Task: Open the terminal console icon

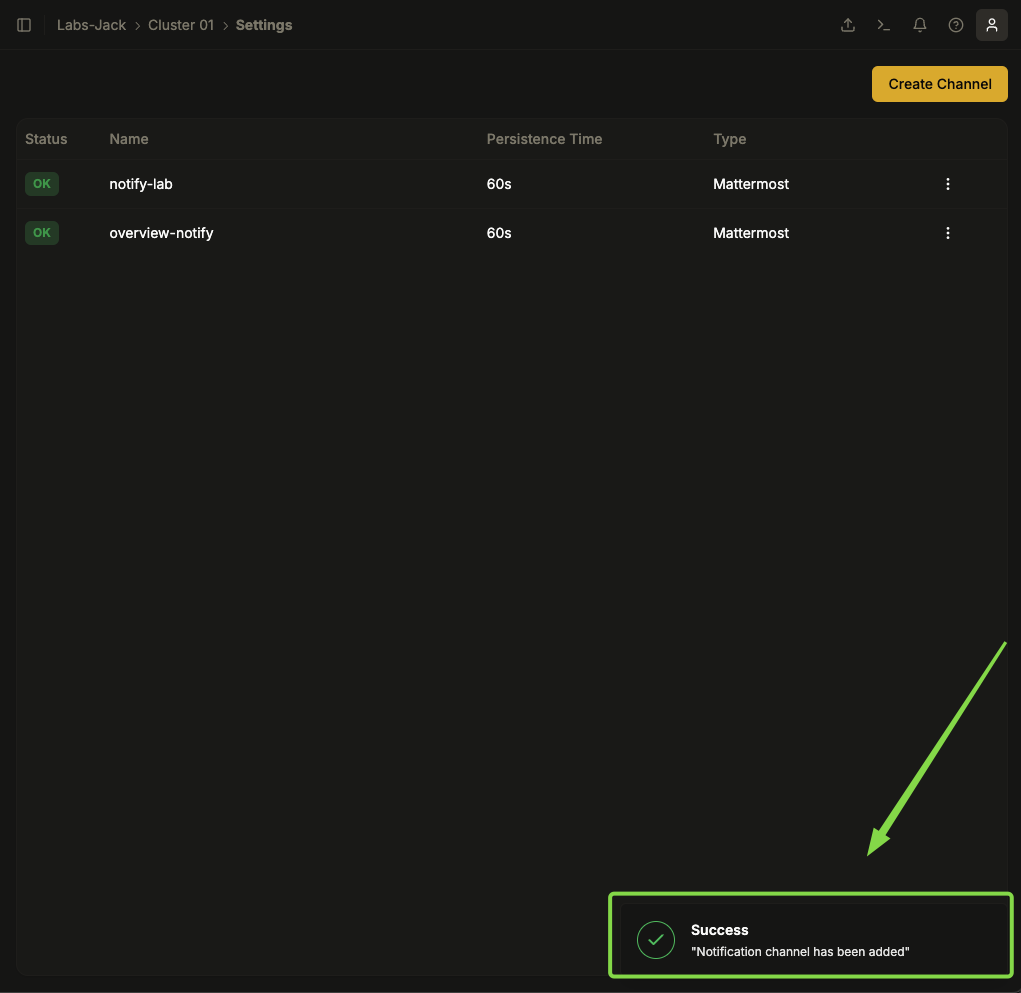Action: (x=884, y=25)
